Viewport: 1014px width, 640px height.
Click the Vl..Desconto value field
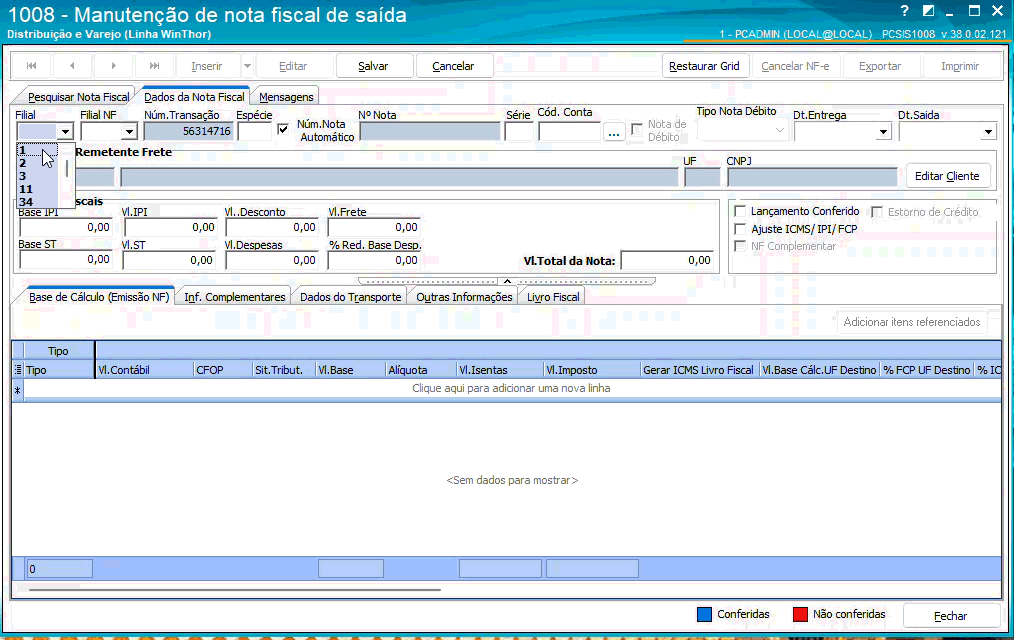[x=272, y=227]
